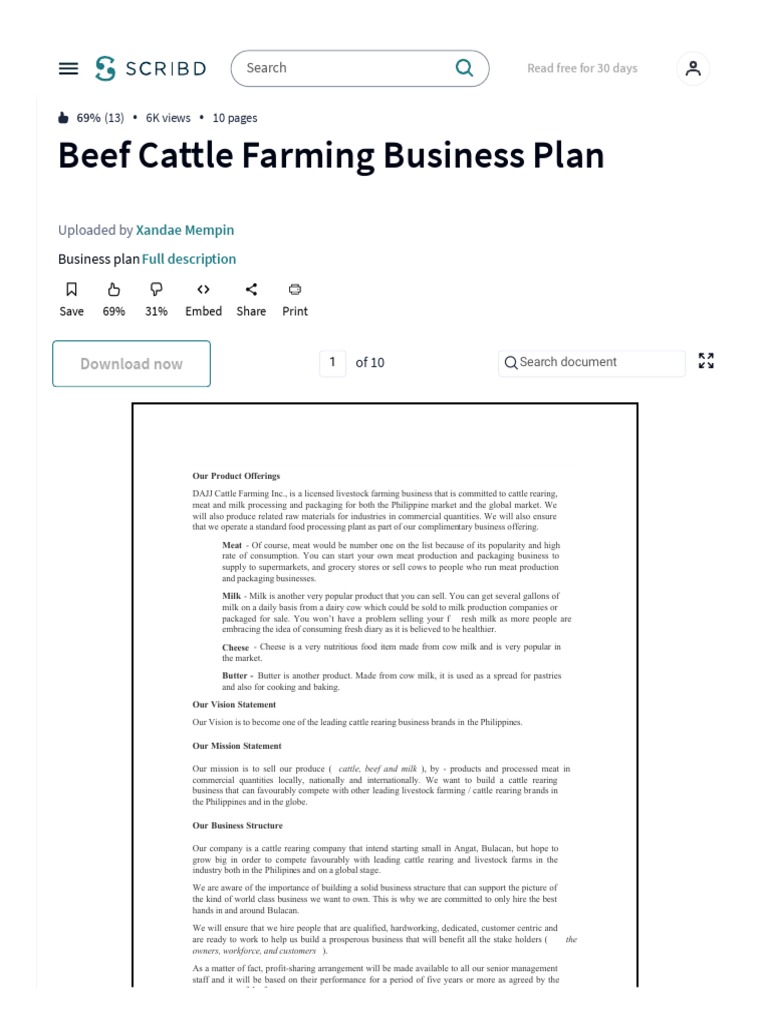Viewport: 768px width, 1024px height.
Task: Click the search magnifier icon
Action: [x=464, y=68]
